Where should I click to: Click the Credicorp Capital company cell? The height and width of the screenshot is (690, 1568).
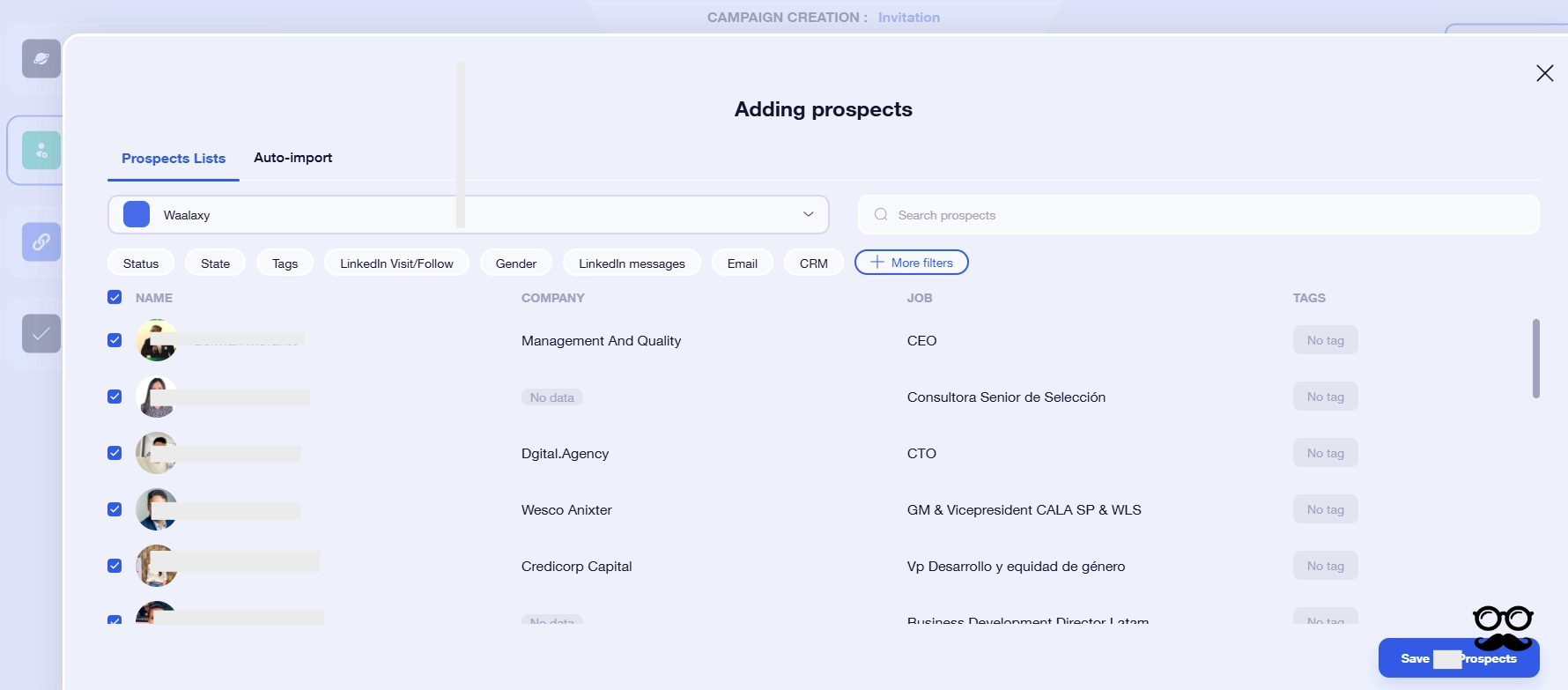[576, 567]
